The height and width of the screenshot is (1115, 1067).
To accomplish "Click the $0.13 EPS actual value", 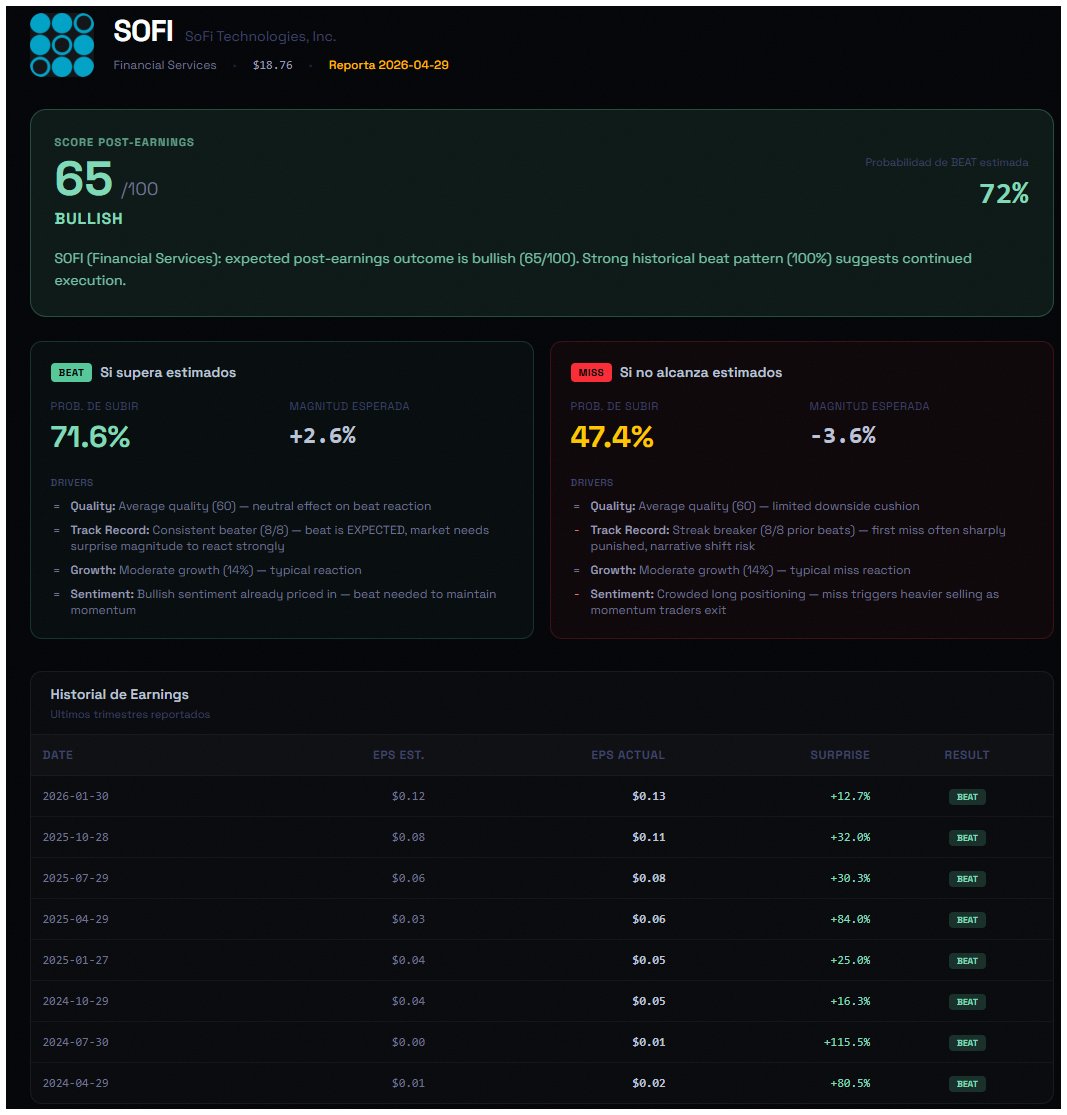I will pyautogui.click(x=649, y=796).
